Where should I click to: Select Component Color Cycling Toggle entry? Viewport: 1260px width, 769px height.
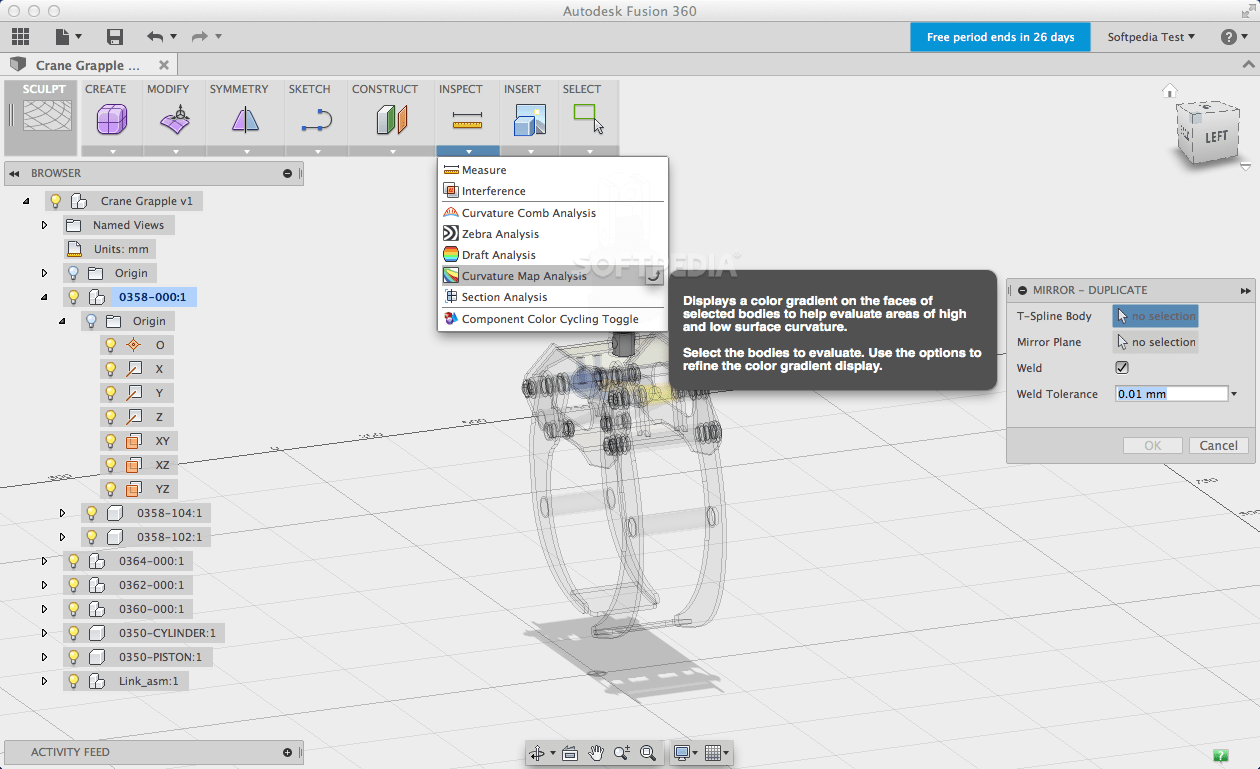point(553,319)
